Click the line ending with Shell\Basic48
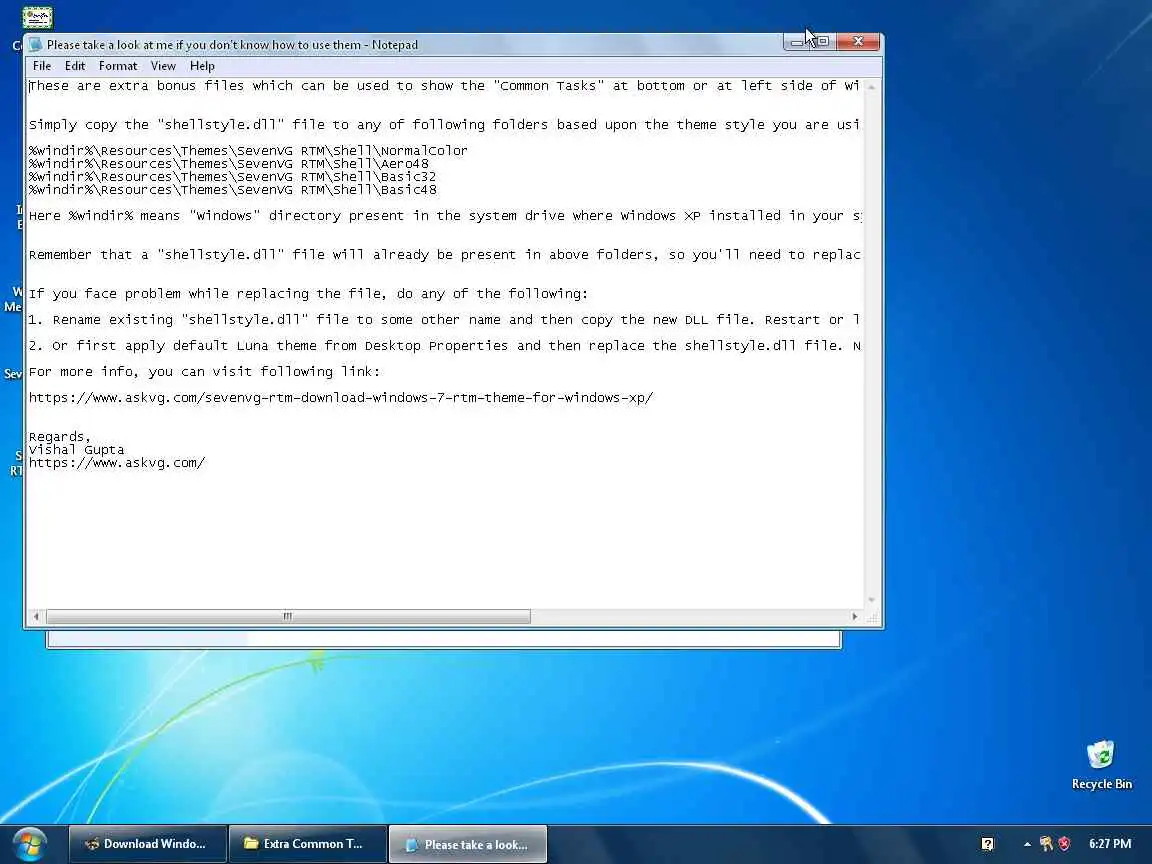The width and height of the screenshot is (1152, 864). point(233,190)
